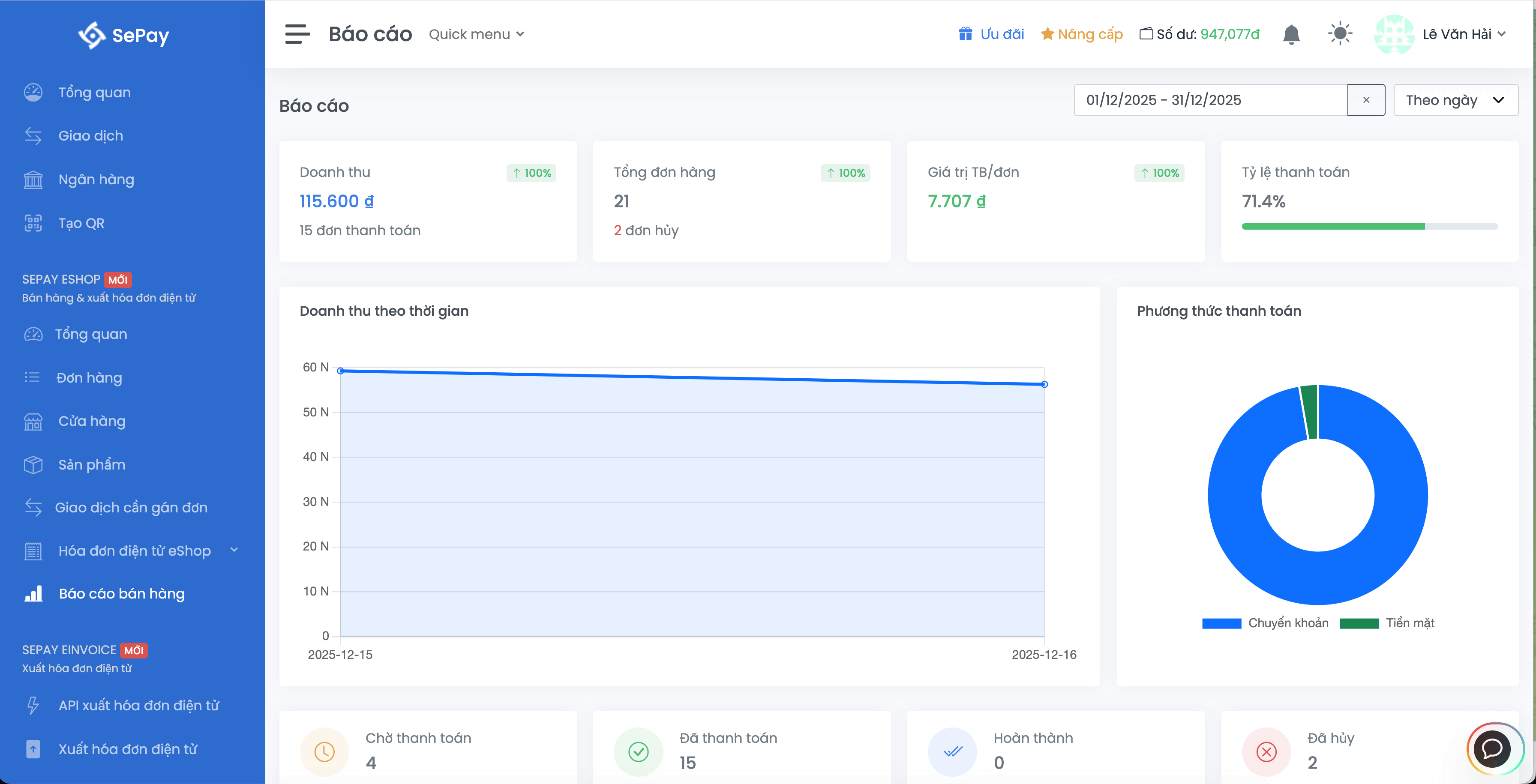
Task: Open Cửa hàng store page
Action: coord(91,421)
